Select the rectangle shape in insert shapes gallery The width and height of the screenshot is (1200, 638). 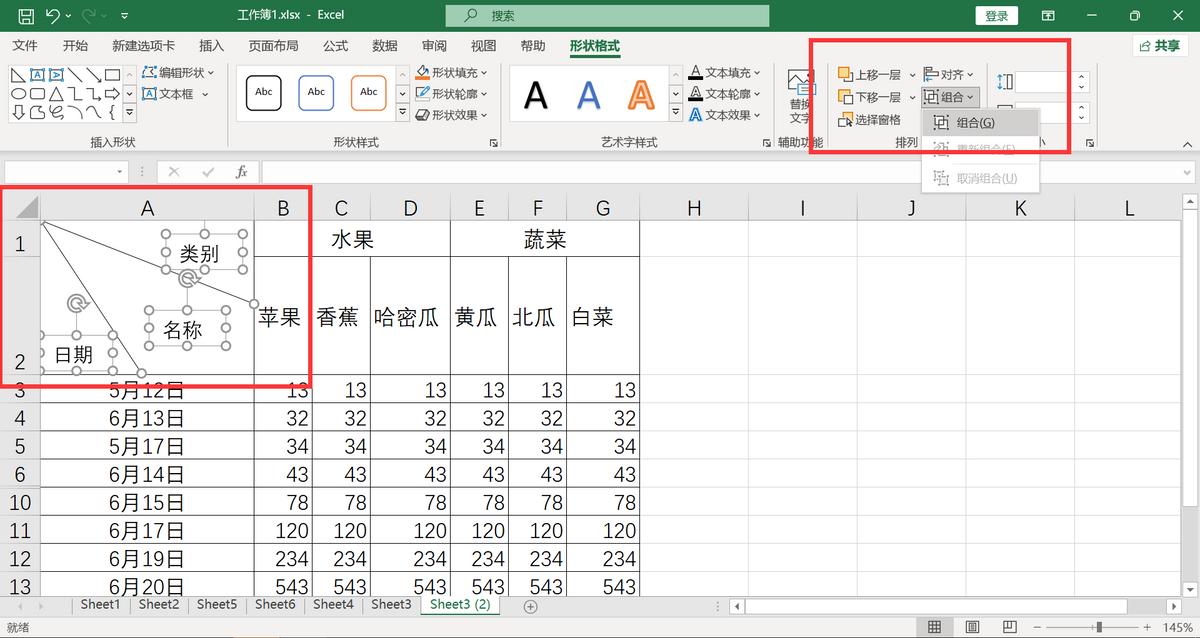pyautogui.click(x=112, y=73)
